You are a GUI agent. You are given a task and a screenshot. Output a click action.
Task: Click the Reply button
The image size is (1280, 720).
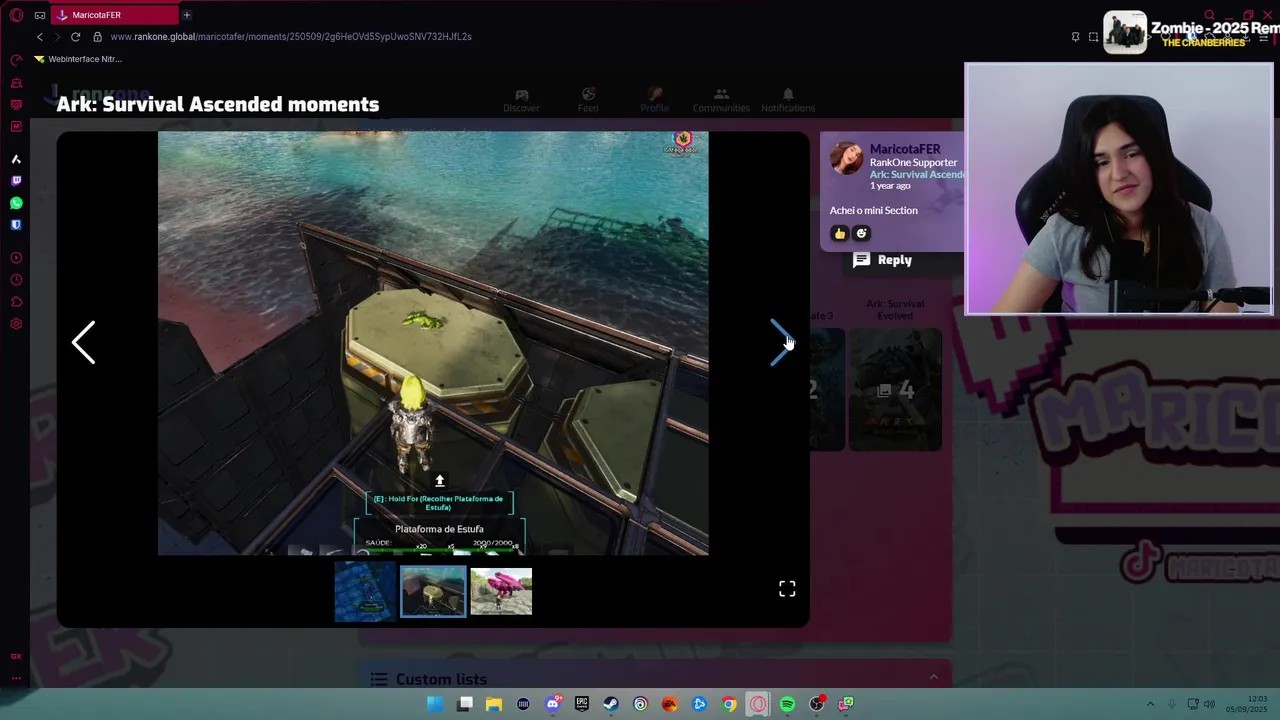(x=883, y=260)
